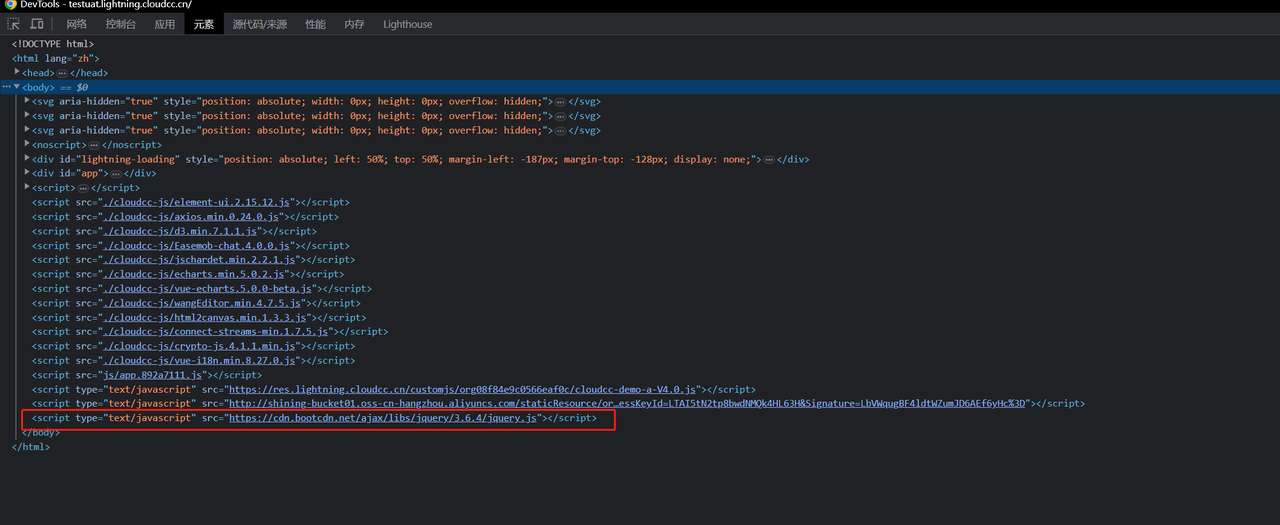Follow the js/app.892a7111.js link

click(151, 375)
